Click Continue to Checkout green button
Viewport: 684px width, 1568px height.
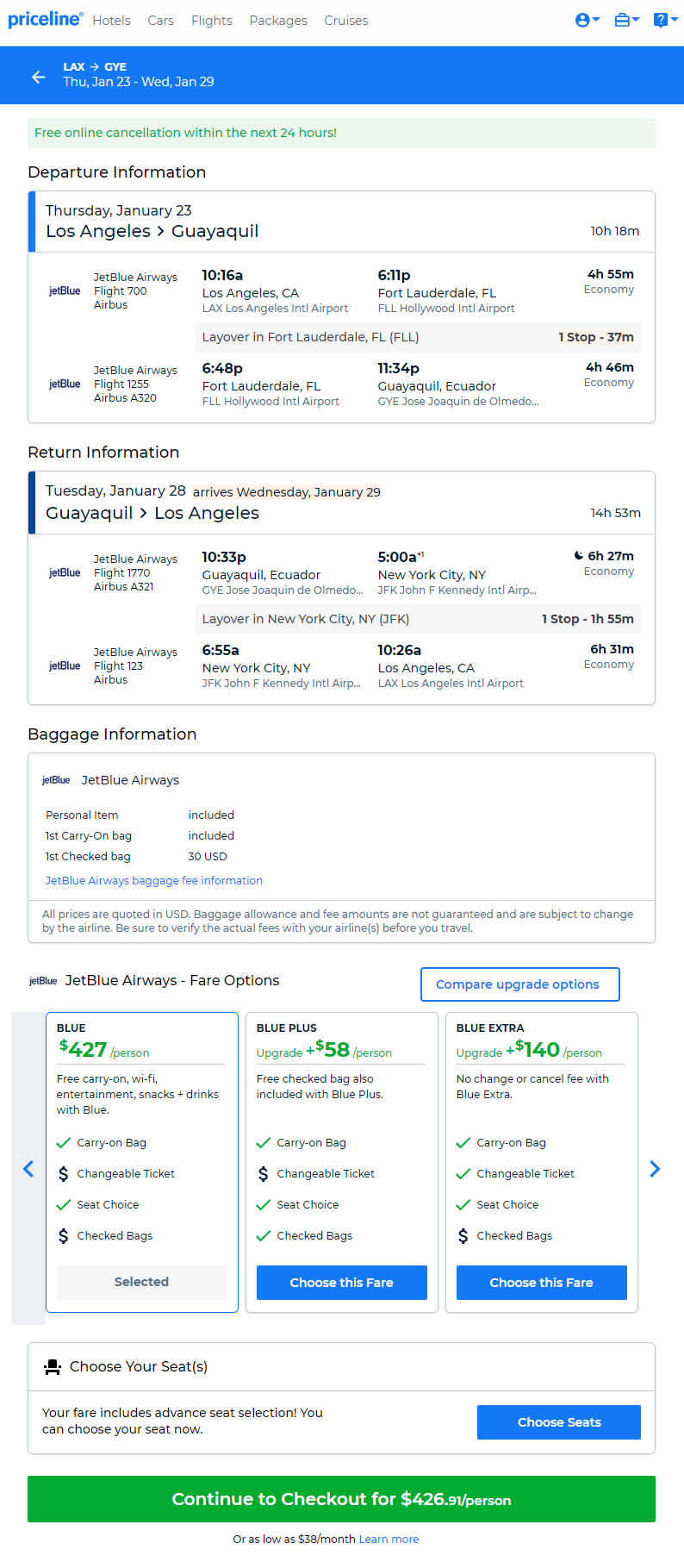point(341,1499)
